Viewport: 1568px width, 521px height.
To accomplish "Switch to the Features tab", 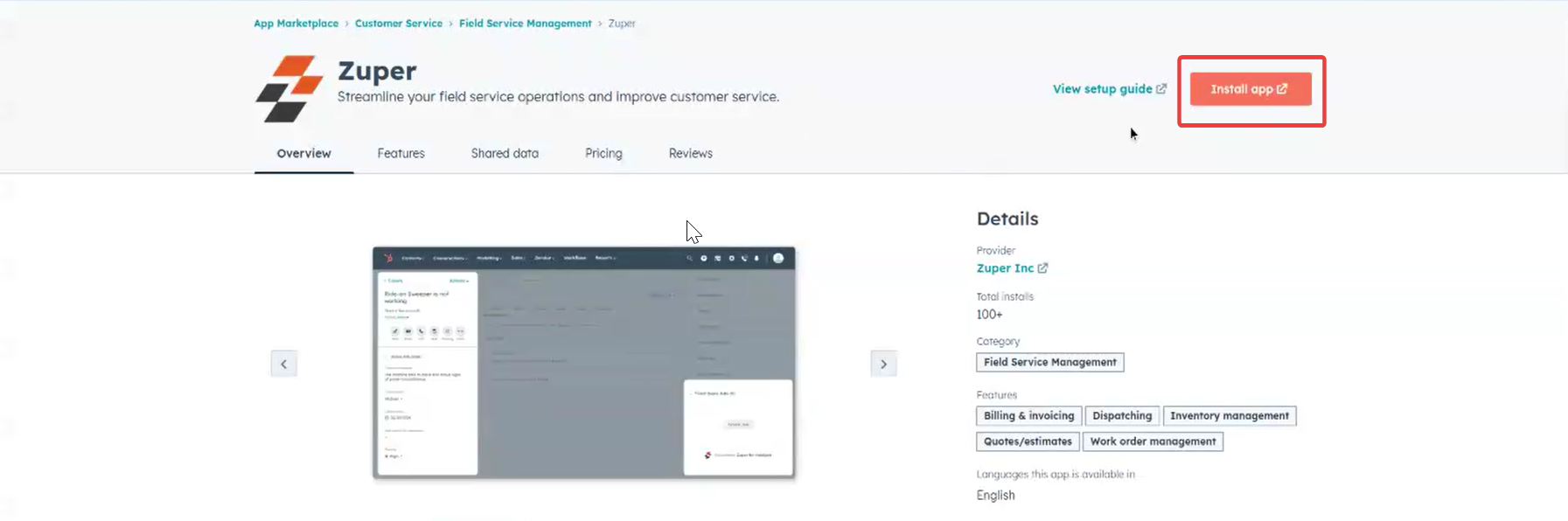I will point(401,153).
